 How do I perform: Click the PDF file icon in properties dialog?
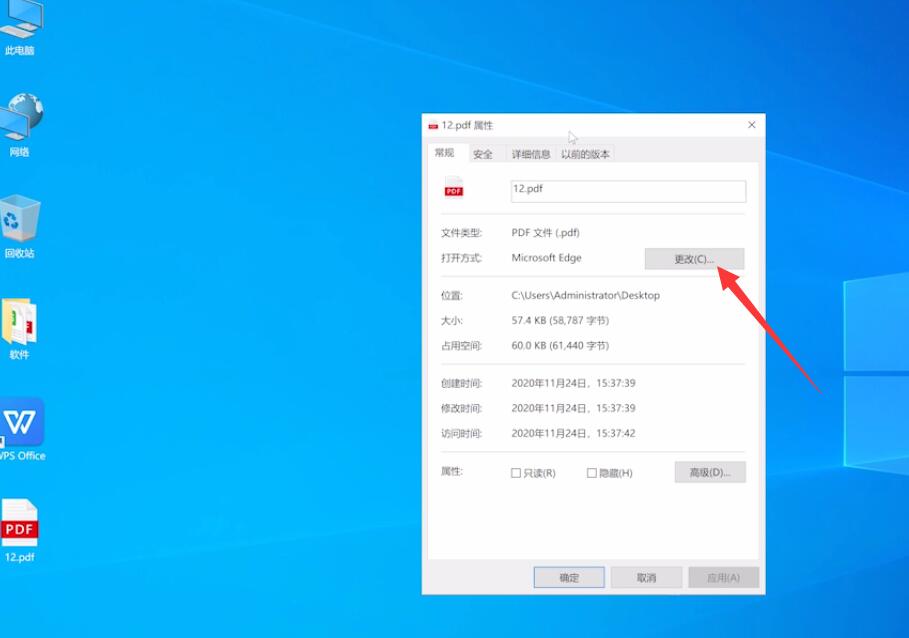(x=454, y=187)
